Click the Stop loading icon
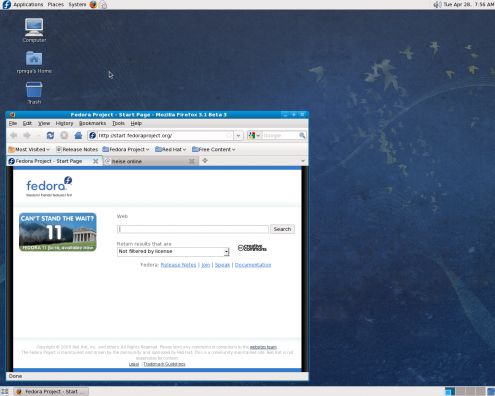The width and height of the screenshot is (495, 396). tap(64, 135)
